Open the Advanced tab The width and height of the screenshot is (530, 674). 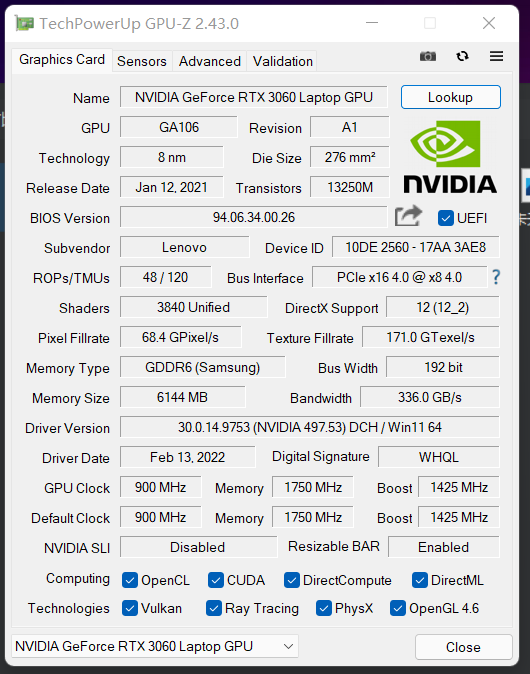coord(210,61)
